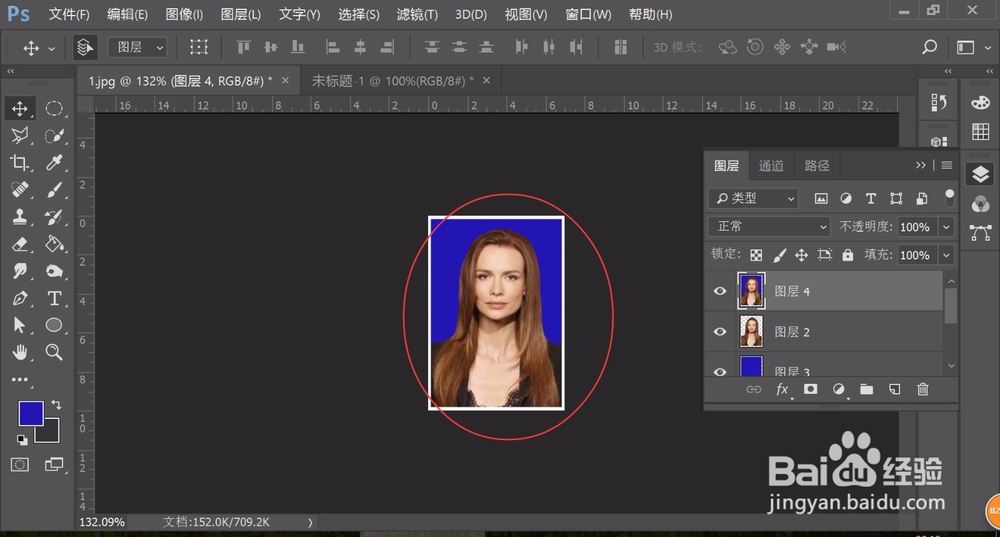The width and height of the screenshot is (1000, 537).
Task: Select the 图层 2 layer thumbnail
Action: [x=750, y=331]
